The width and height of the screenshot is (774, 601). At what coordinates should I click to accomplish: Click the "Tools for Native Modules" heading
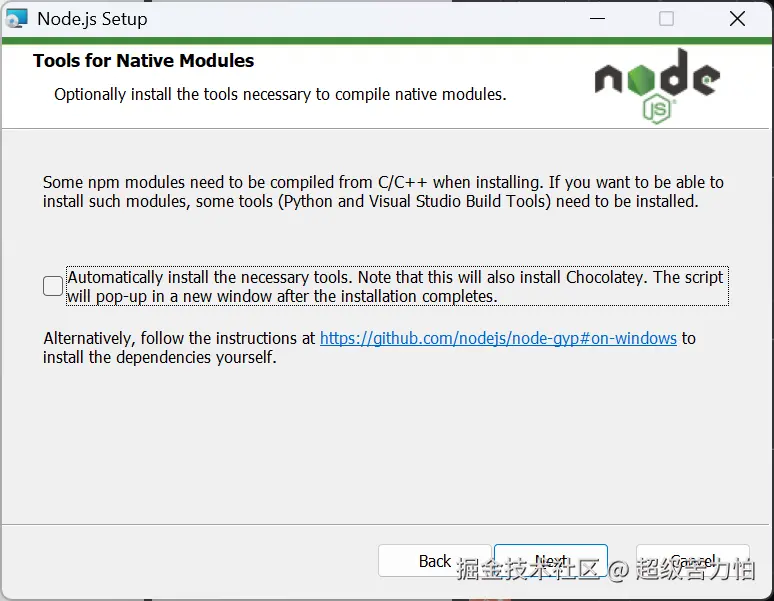(144, 61)
